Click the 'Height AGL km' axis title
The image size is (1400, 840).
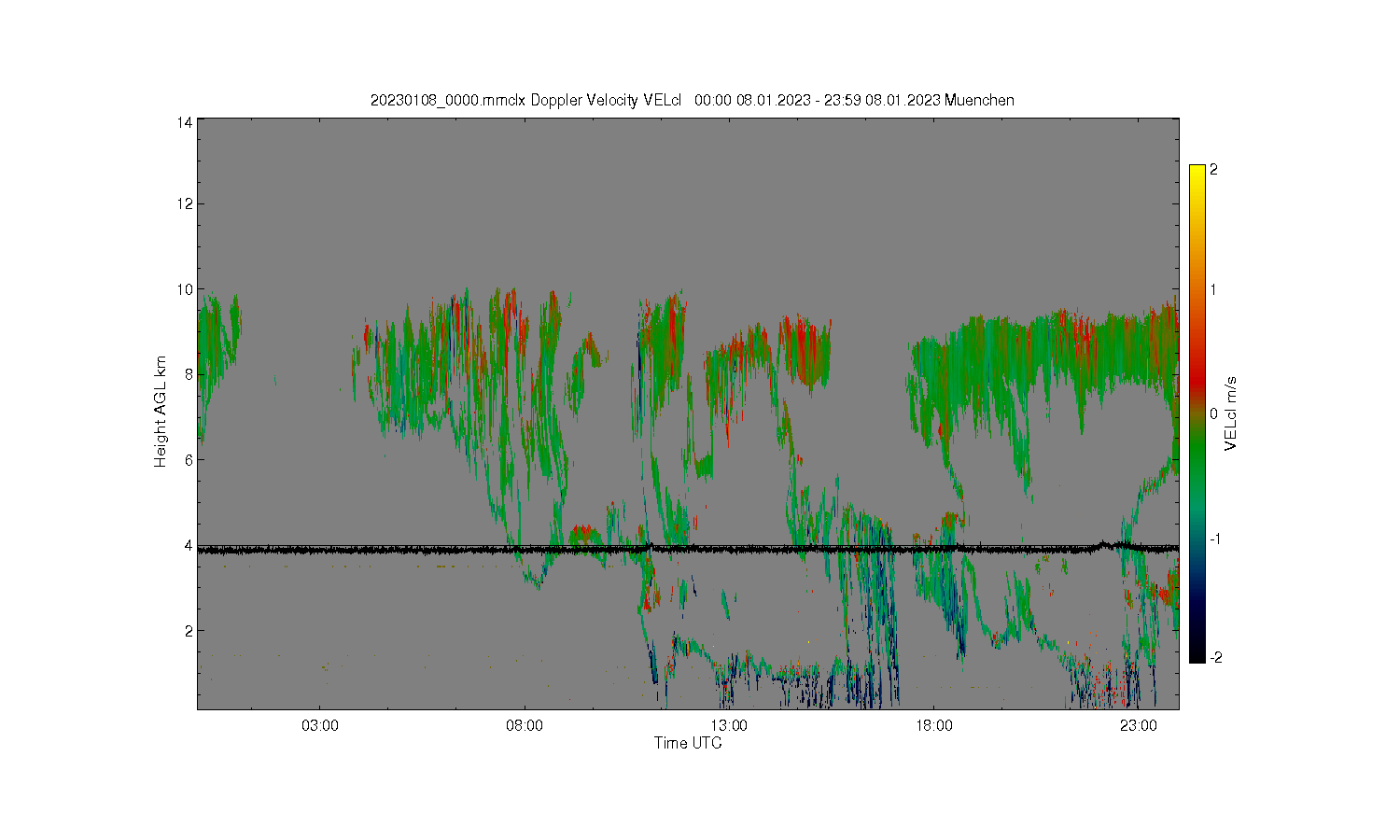pos(161,412)
